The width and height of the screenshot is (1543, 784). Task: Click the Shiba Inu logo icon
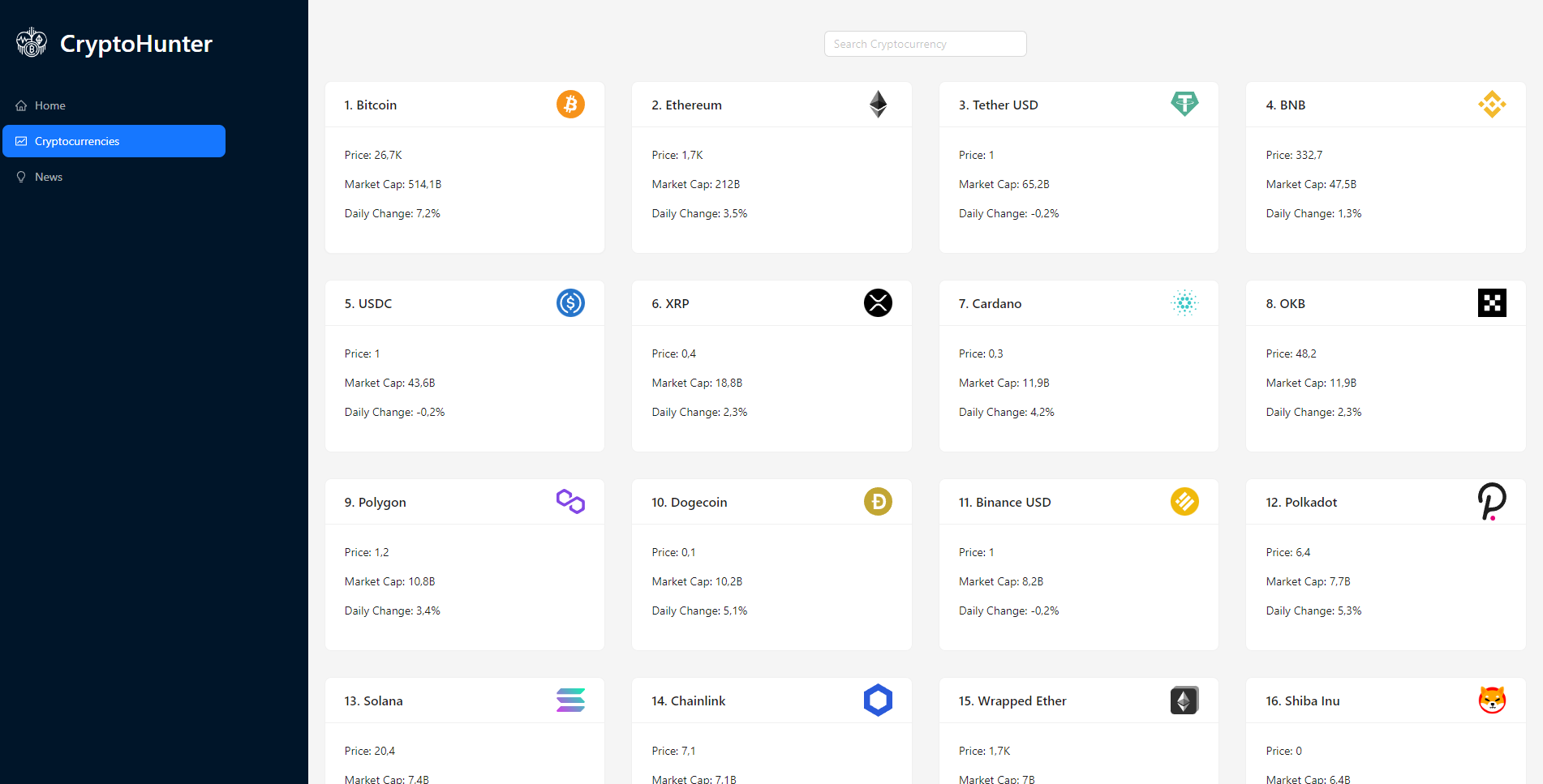[x=1492, y=700]
